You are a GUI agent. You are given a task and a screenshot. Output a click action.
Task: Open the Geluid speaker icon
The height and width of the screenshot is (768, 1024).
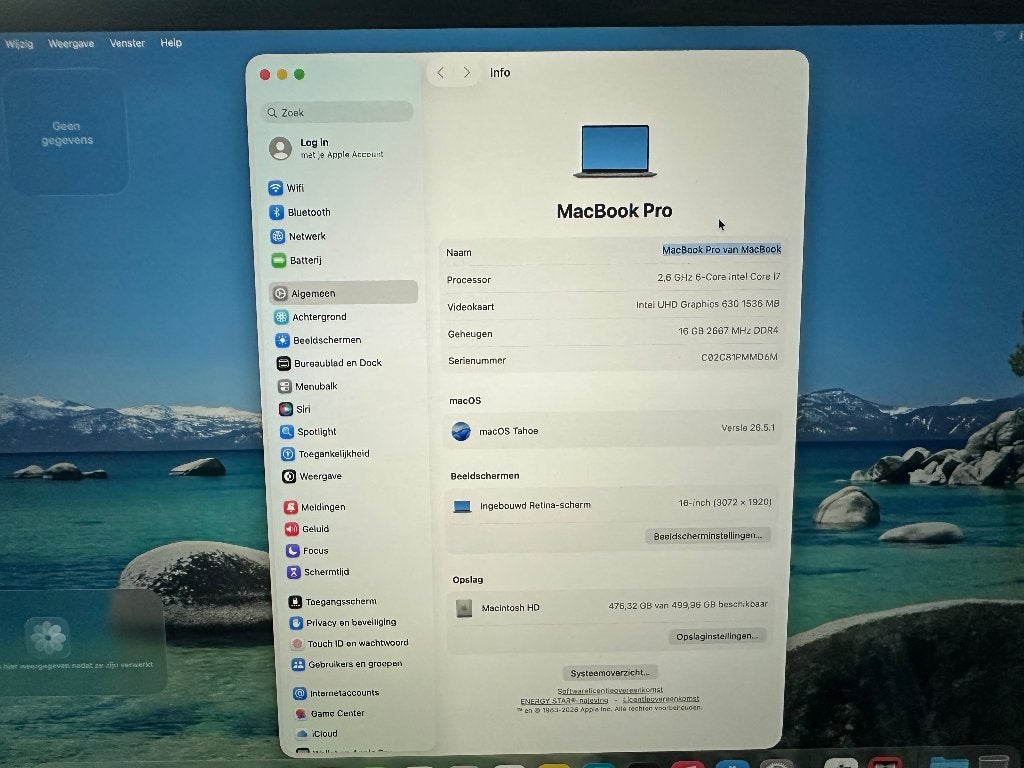pyautogui.click(x=291, y=529)
